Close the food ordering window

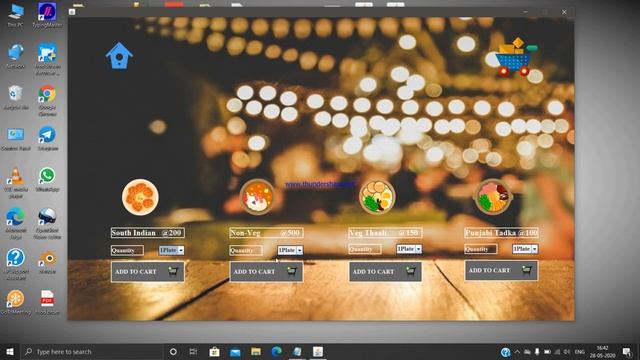click(x=564, y=12)
